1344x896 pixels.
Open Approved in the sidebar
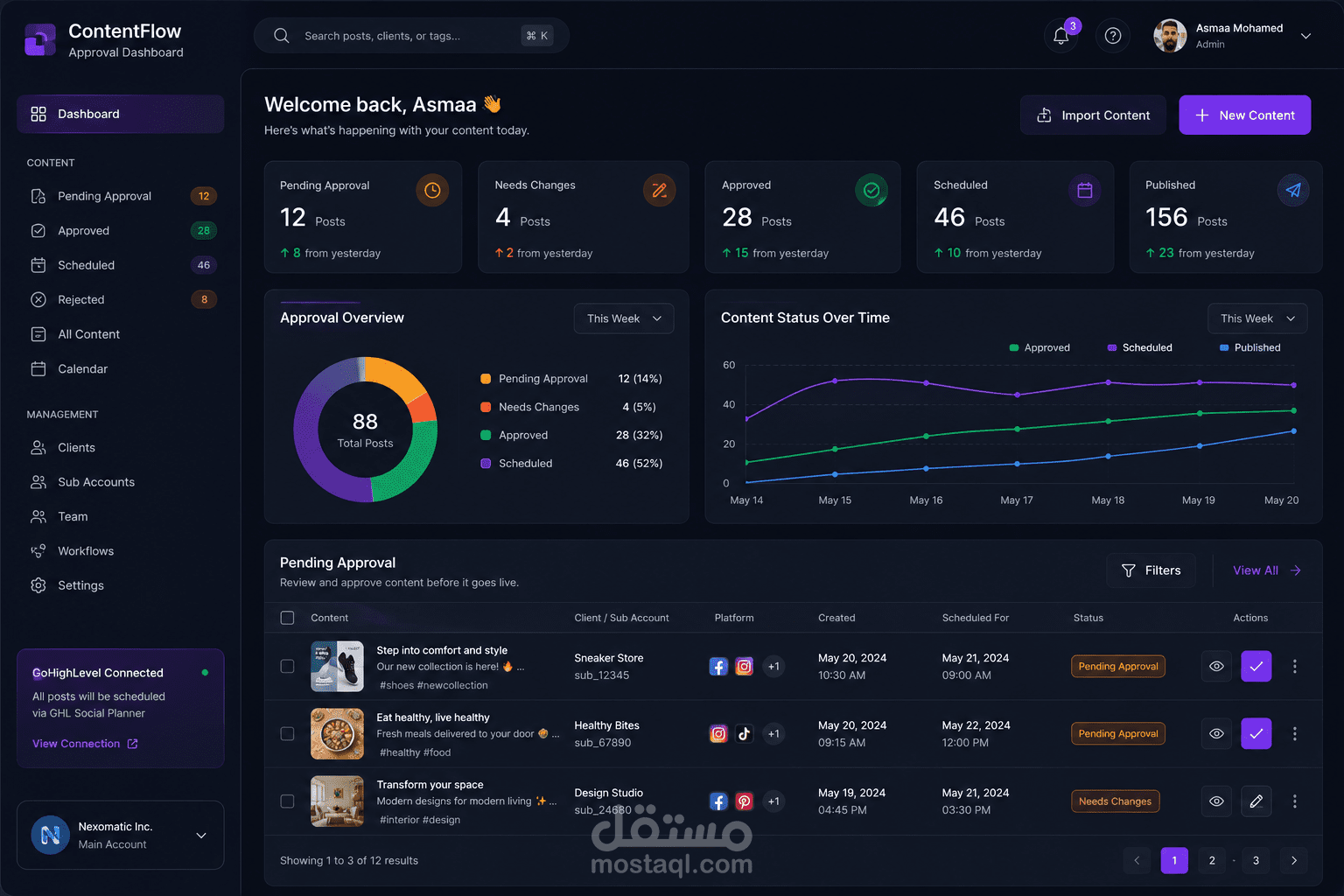click(120, 230)
